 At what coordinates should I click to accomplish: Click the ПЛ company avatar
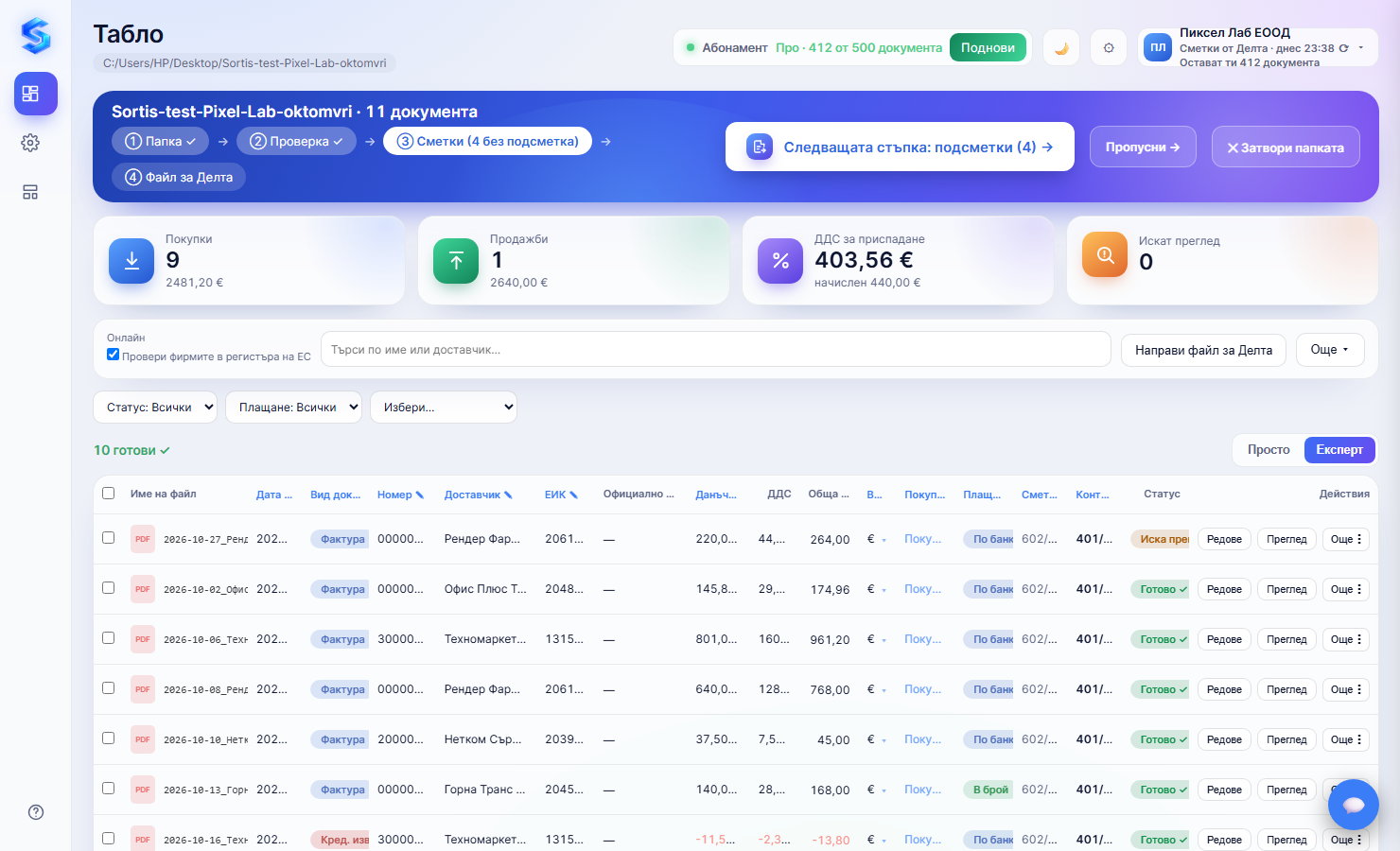(1158, 47)
